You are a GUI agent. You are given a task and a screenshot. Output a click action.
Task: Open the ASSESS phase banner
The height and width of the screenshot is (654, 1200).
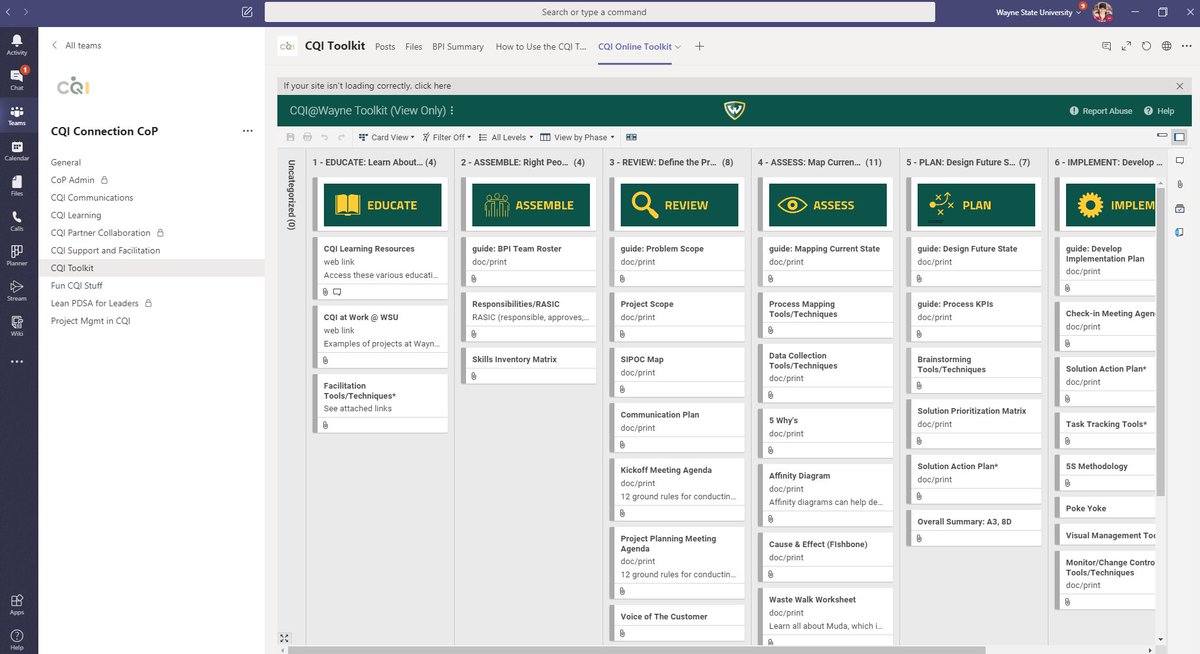click(x=826, y=205)
